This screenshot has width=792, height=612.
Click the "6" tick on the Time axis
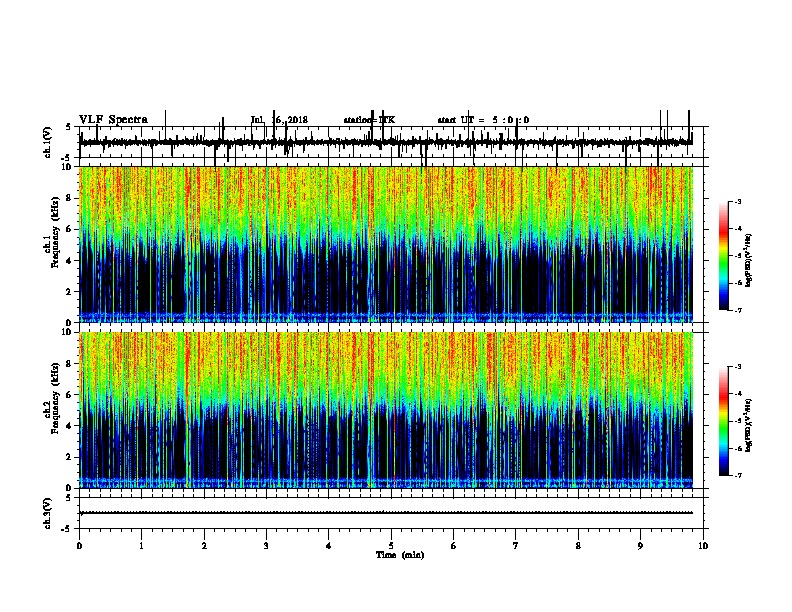click(454, 546)
